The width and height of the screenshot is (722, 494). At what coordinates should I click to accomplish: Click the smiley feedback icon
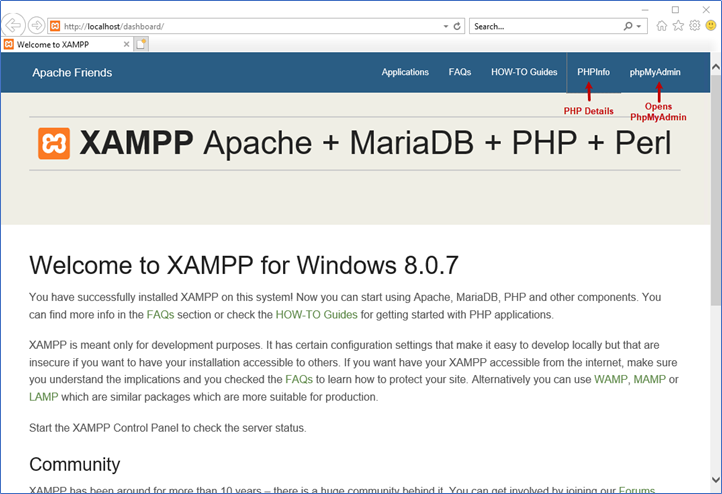click(711, 26)
